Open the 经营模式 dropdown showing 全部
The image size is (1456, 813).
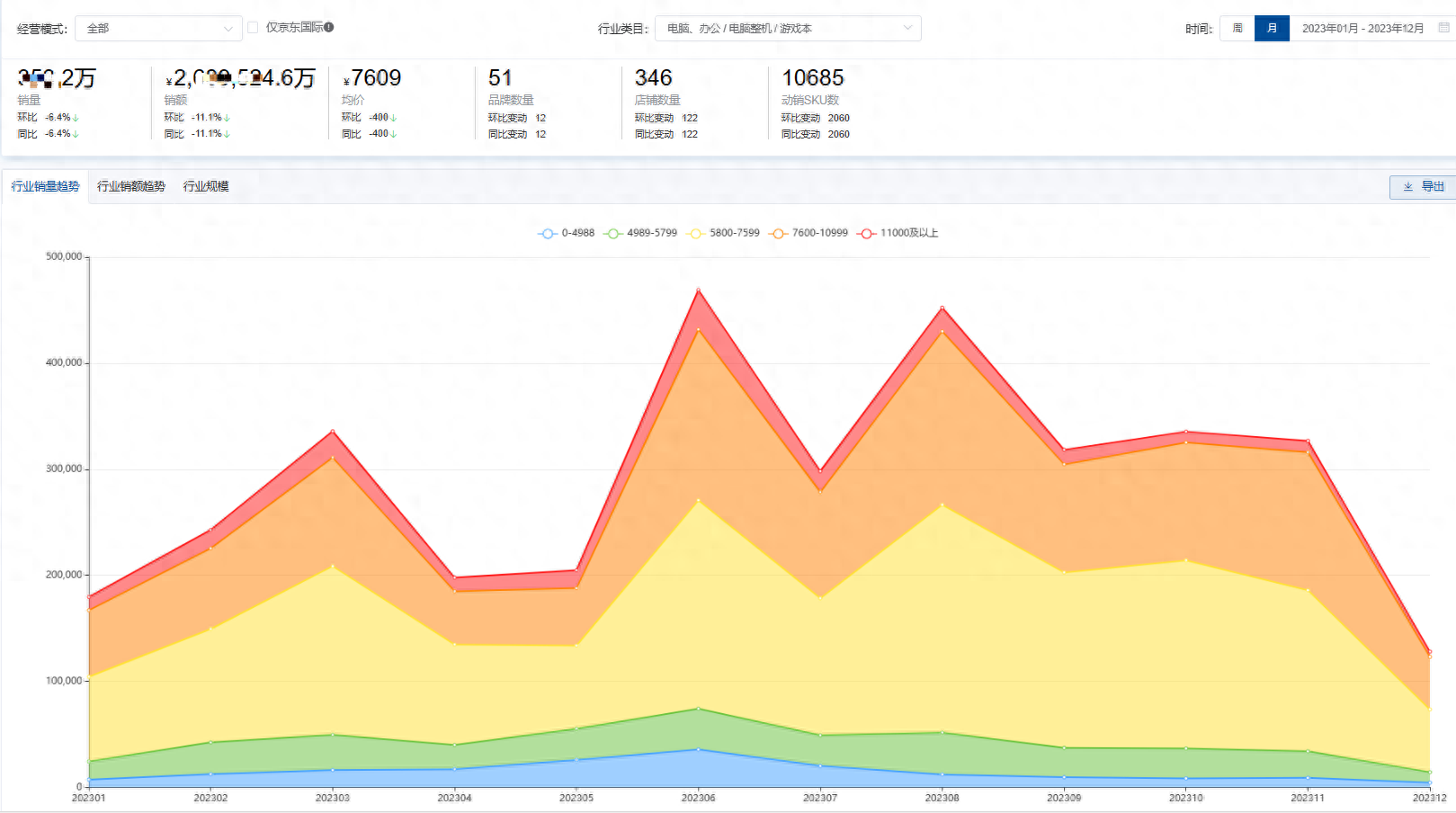click(x=158, y=29)
